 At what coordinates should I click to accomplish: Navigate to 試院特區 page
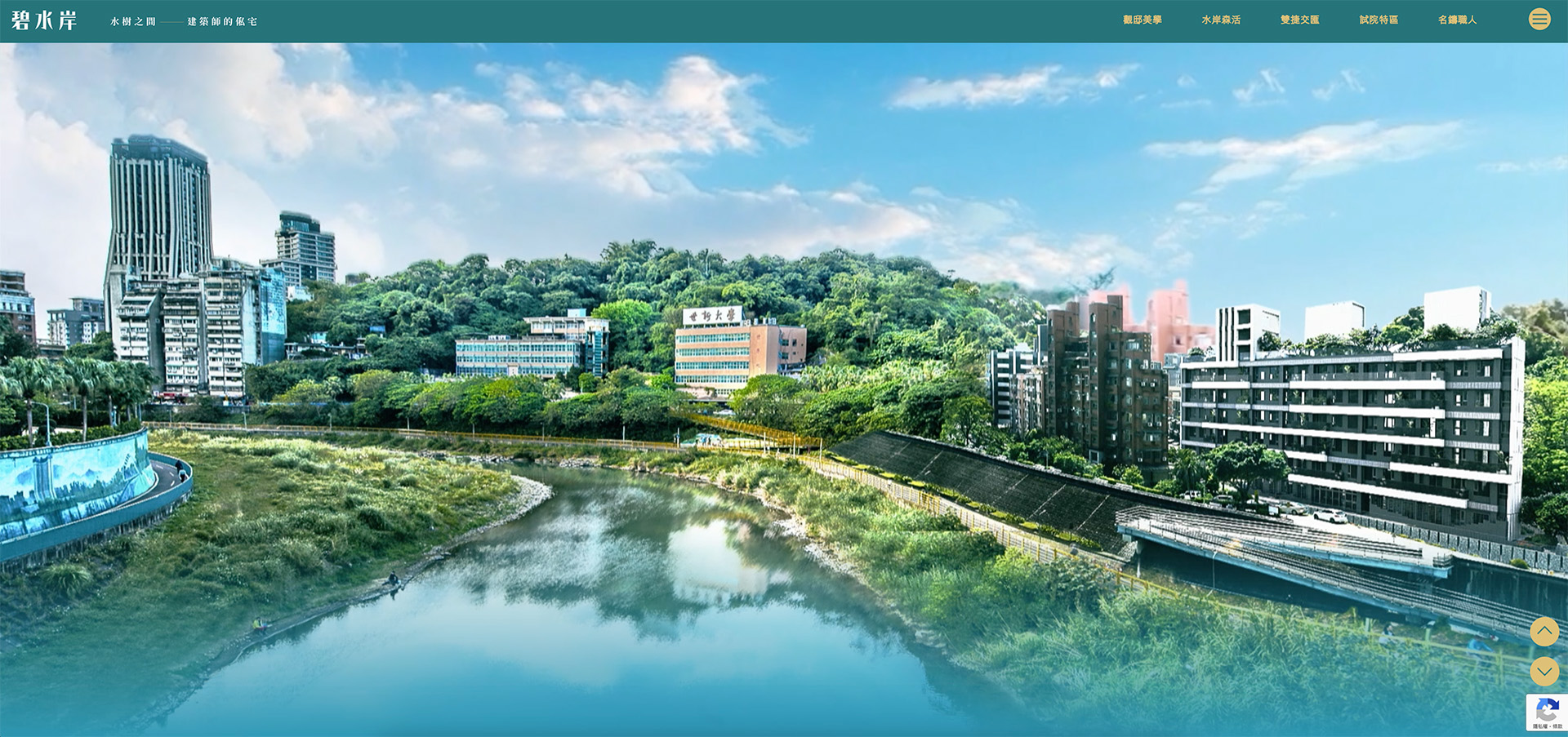[1379, 20]
